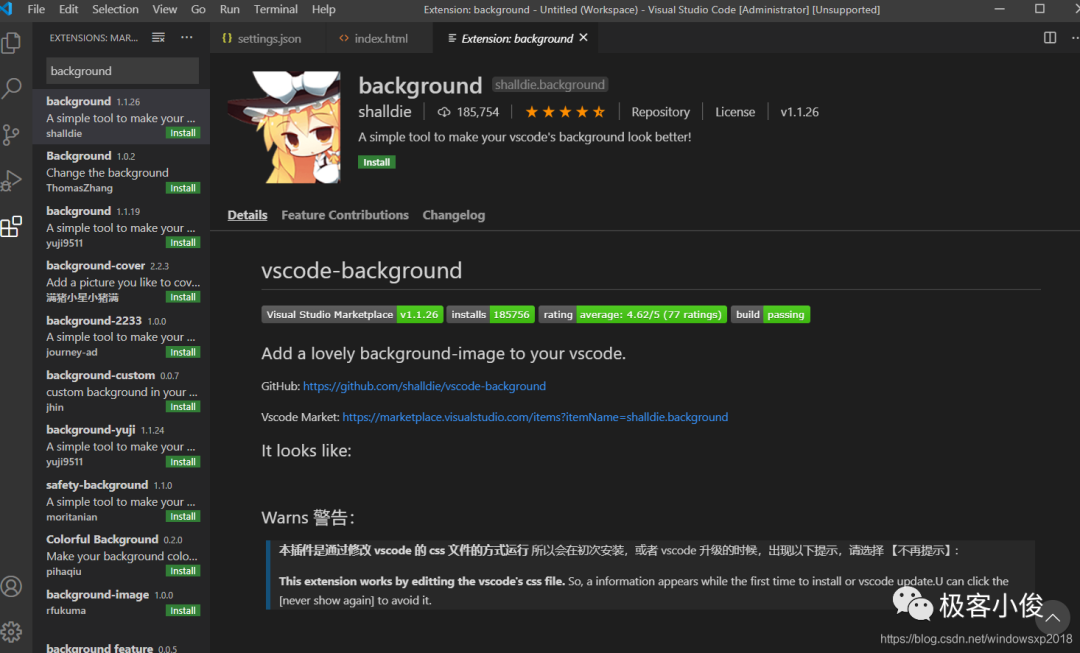
Task: Click the rating average 4.62/5 badge
Action: [x=632, y=314]
